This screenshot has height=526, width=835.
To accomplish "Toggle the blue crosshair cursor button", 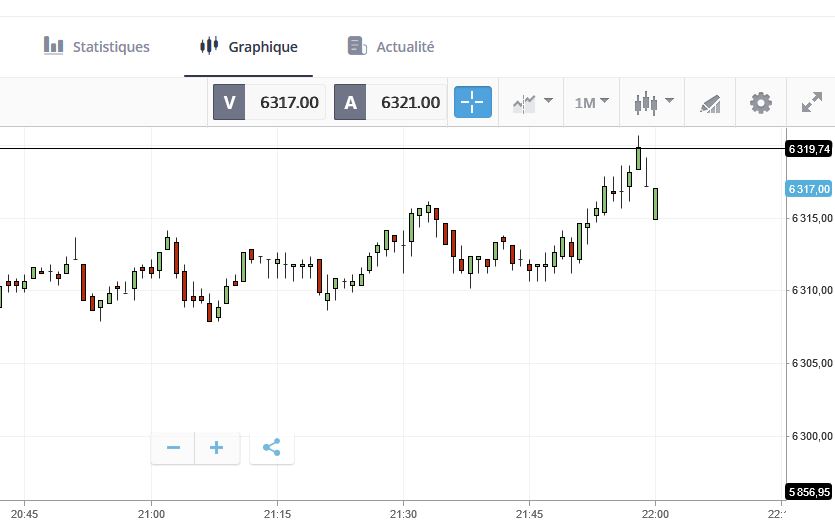I will coord(473,102).
